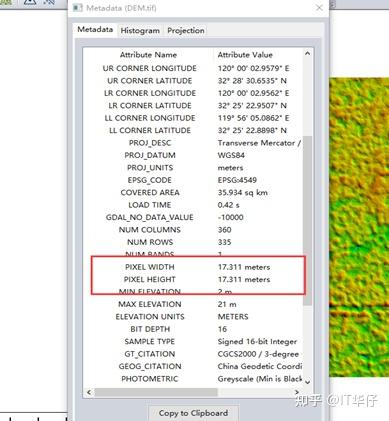Image resolution: width=389 pixels, height=421 pixels.
Task: Click the vertical scrollbar thumb in attribute list
Action: (x=307, y=220)
